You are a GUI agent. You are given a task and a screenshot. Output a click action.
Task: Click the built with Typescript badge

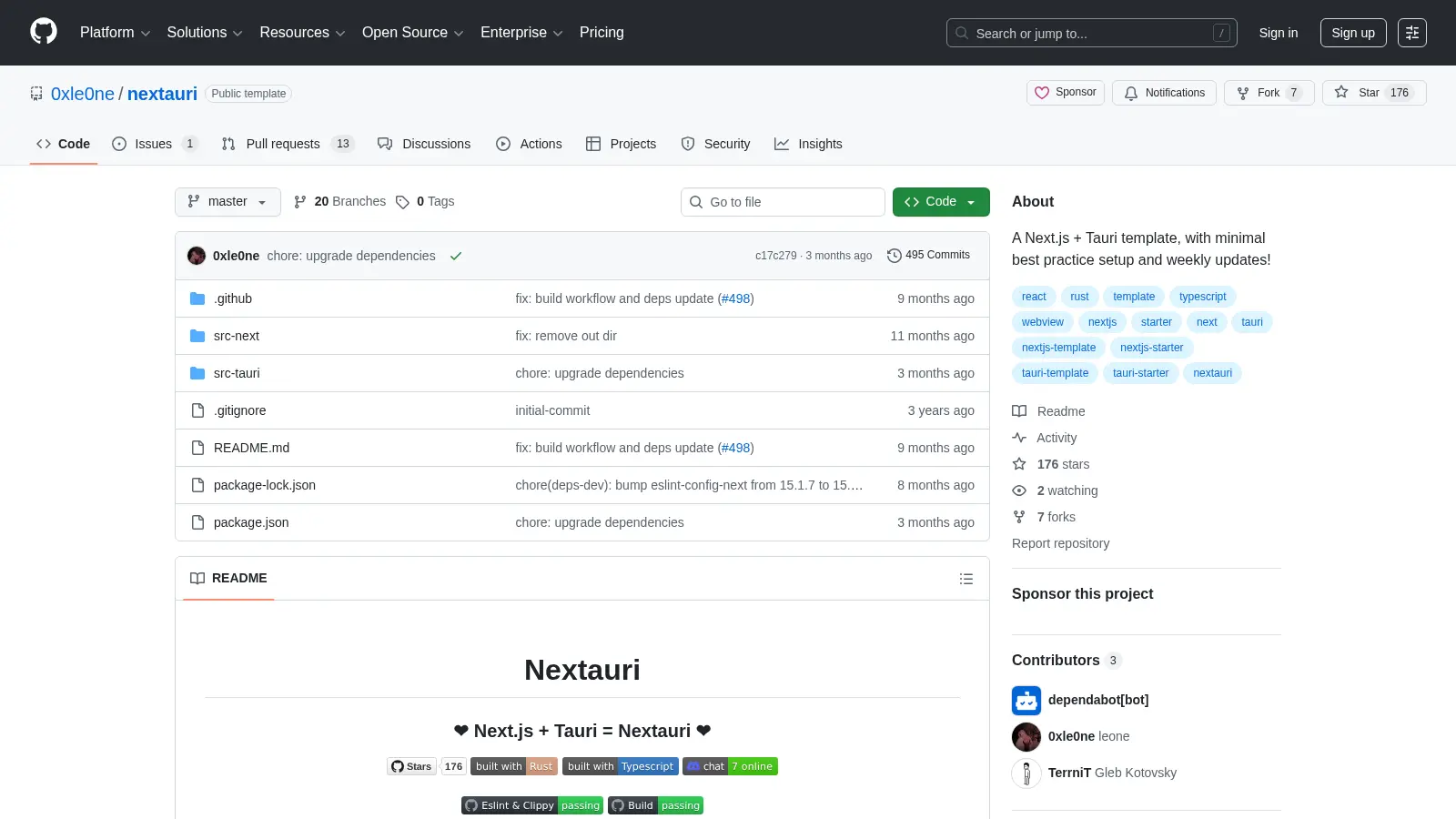[621, 766]
